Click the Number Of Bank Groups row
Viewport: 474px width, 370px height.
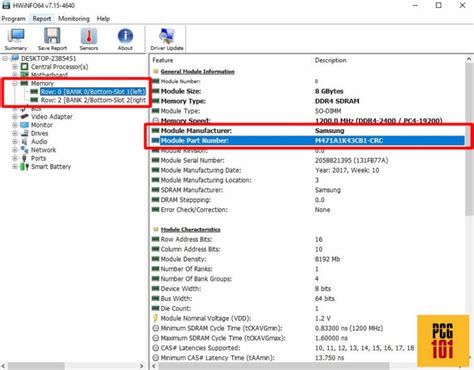308,279
